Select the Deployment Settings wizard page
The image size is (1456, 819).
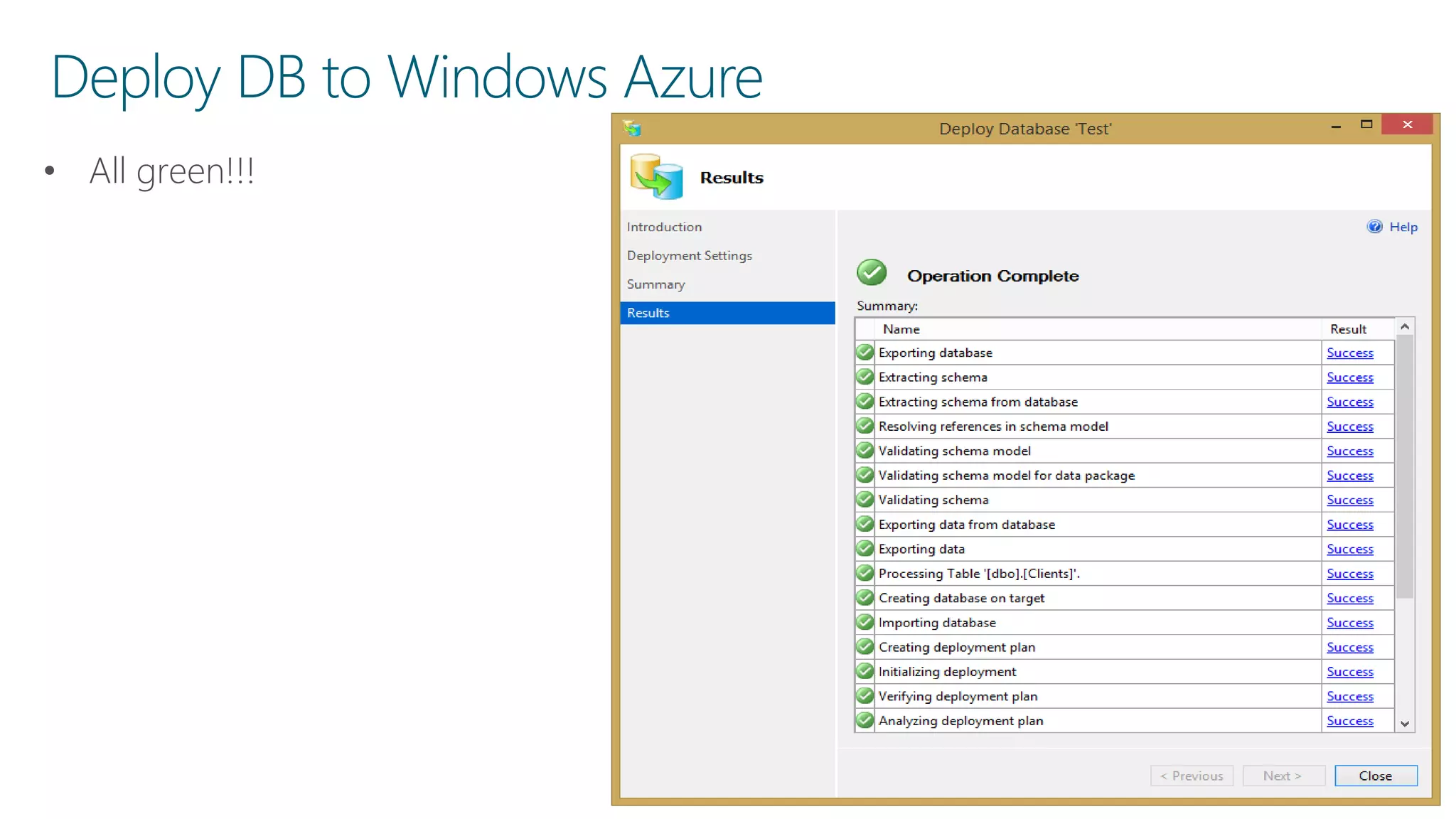pyautogui.click(x=689, y=255)
